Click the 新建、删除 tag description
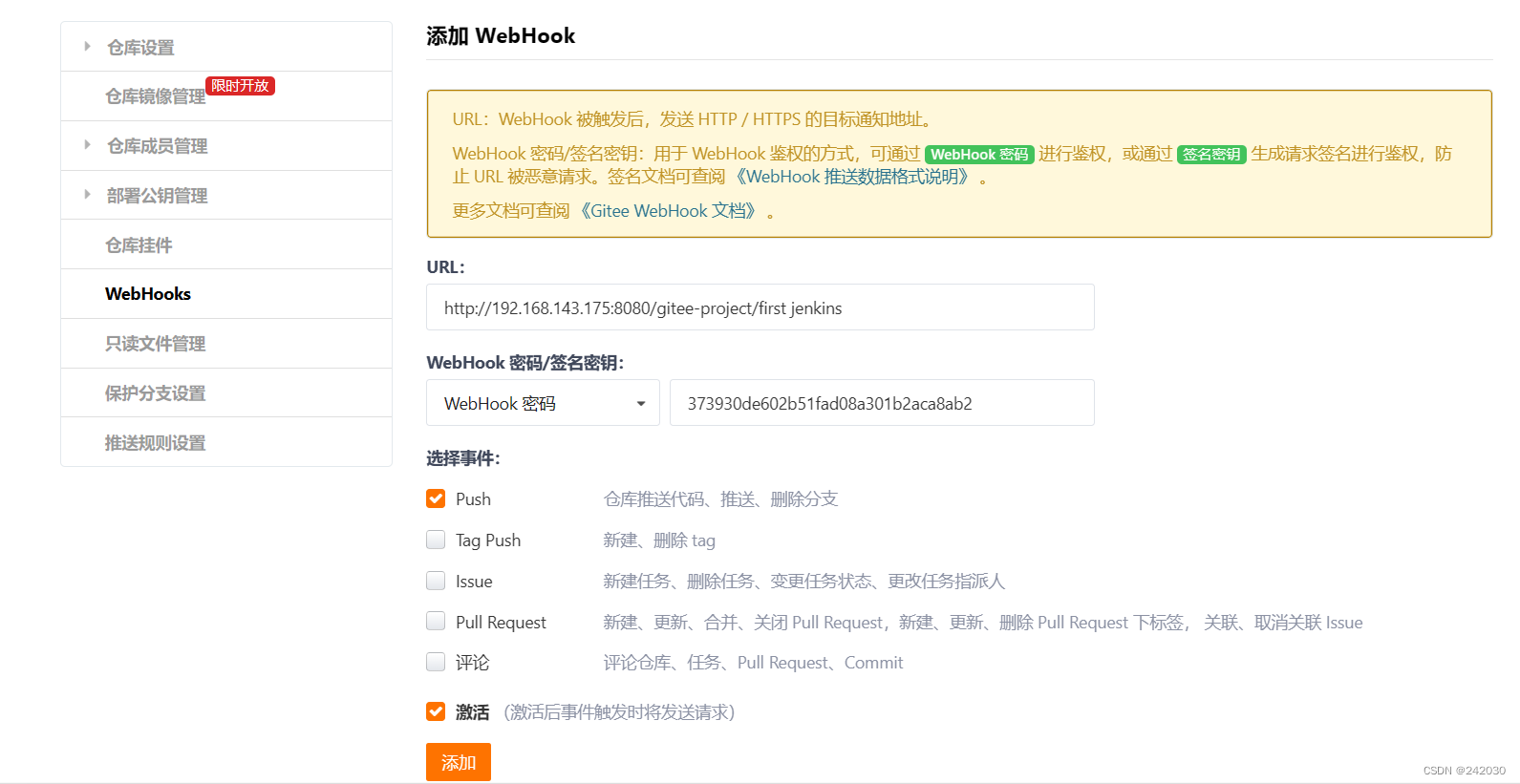 [x=659, y=540]
